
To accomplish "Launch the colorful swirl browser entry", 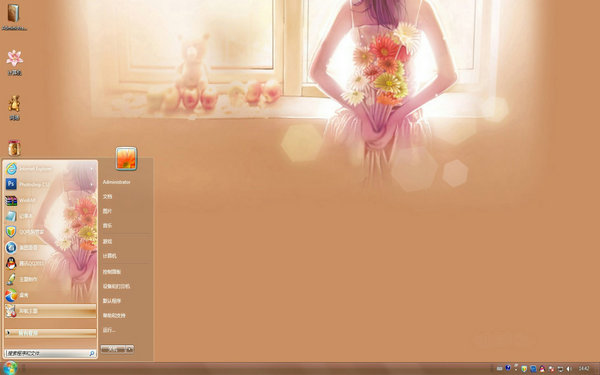I will pos(50,295).
